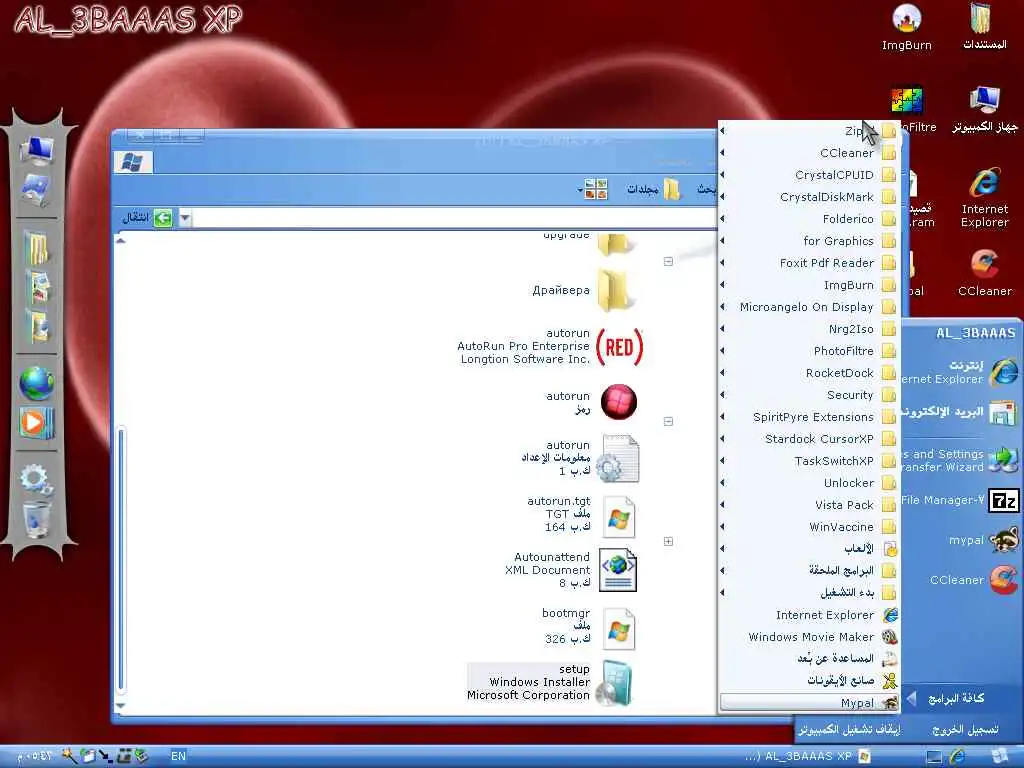Launch the orange media player dock icon
This screenshot has height=768, width=1024.
click(x=37, y=423)
